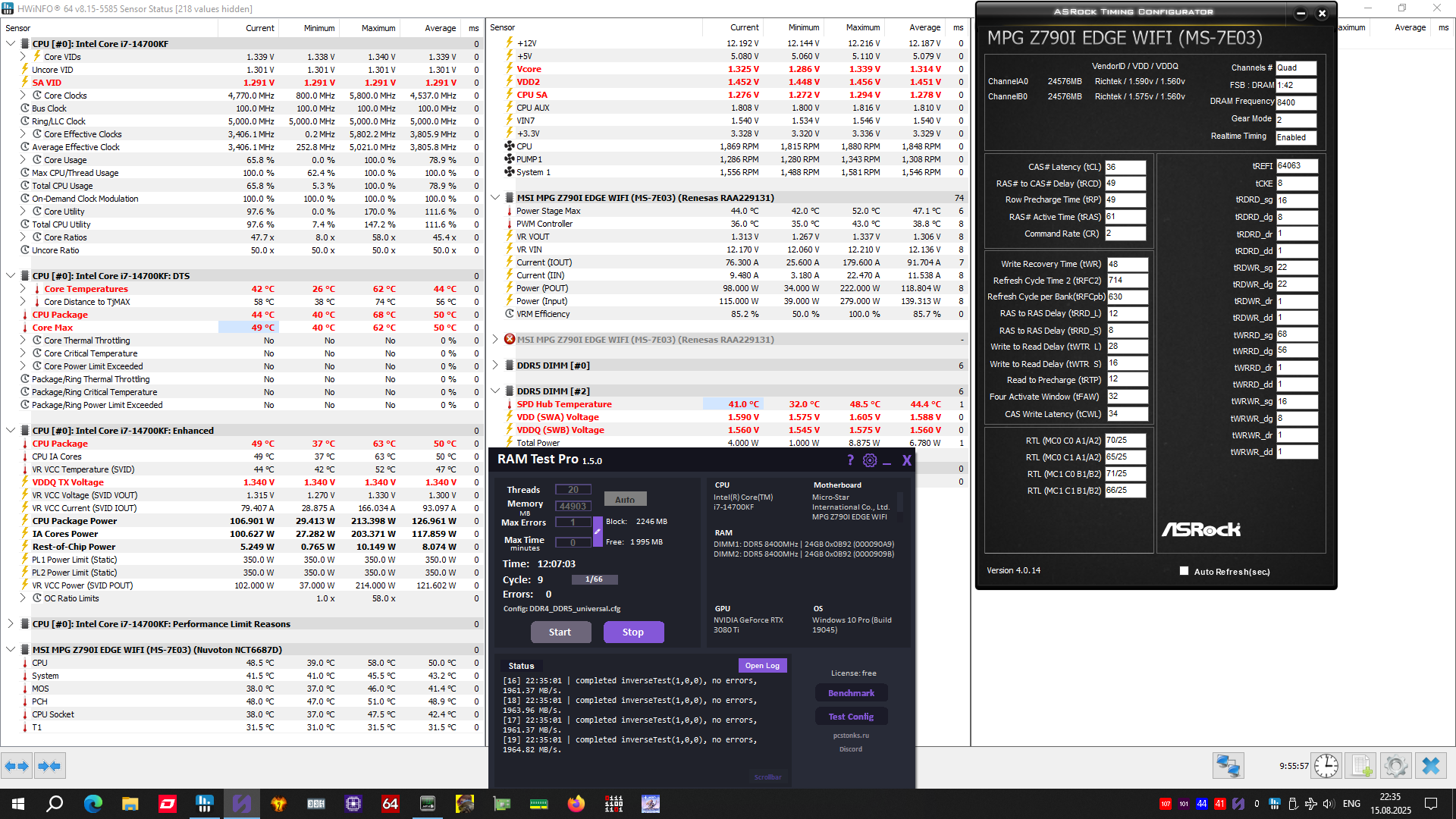
Task: Open HWiNFO sensor settings gear
Action: pos(1395,766)
